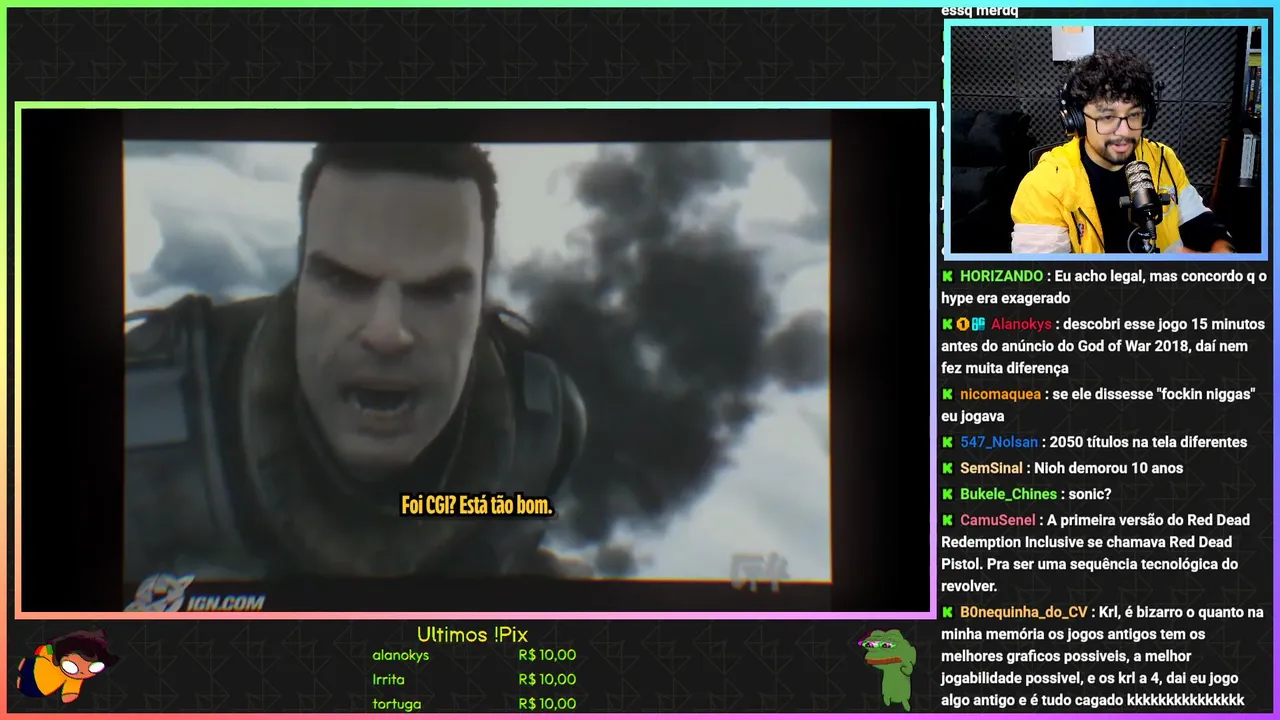1280x720 pixels.
Task: Click the Kick badge beside nicomaquea
Action: 947,394
